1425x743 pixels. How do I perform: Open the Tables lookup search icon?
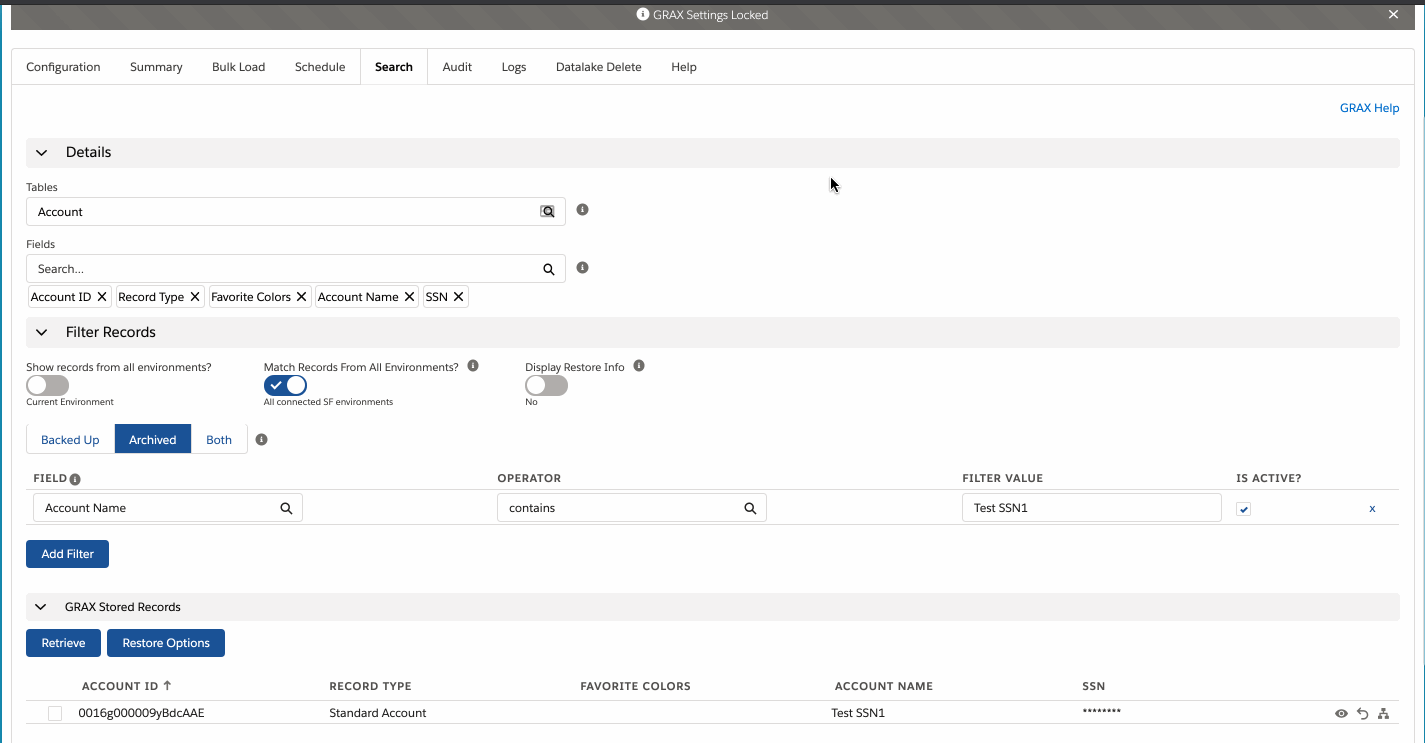[x=547, y=212]
